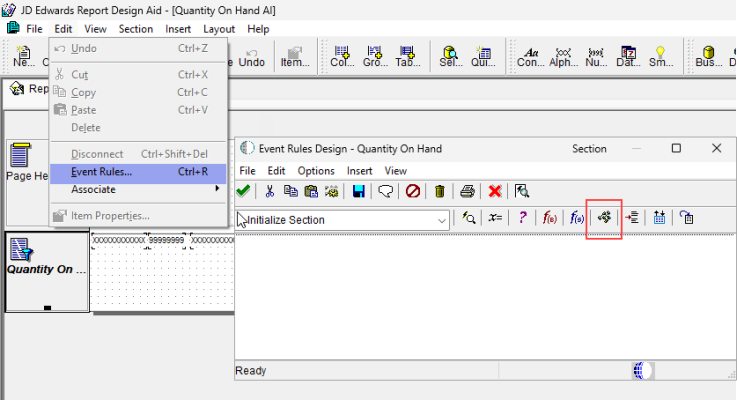Click inside the empty event rules editing area
The height and width of the screenshot is (400, 737).
(x=484, y=298)
